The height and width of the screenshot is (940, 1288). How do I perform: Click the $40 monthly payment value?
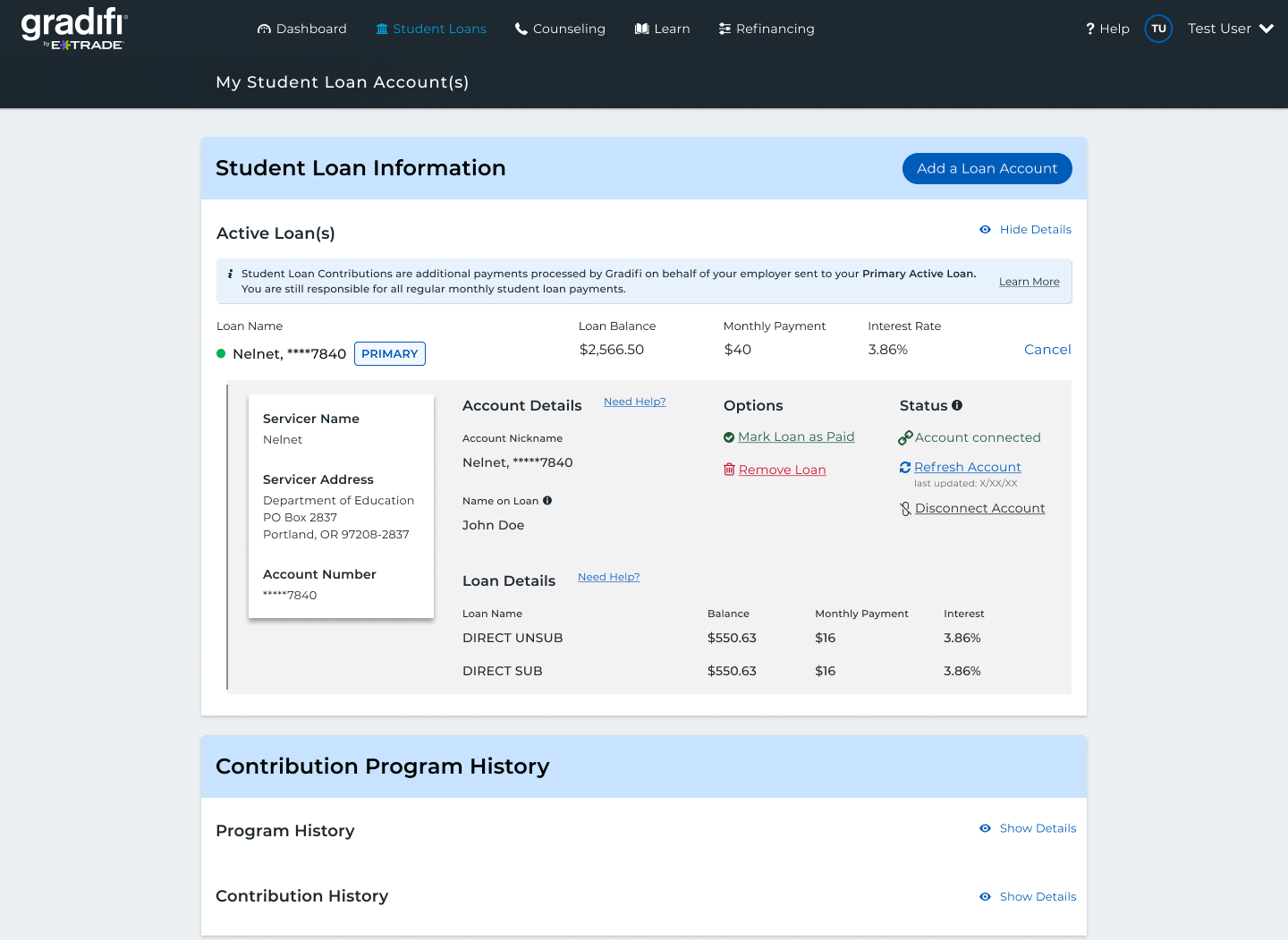(738, 350)
